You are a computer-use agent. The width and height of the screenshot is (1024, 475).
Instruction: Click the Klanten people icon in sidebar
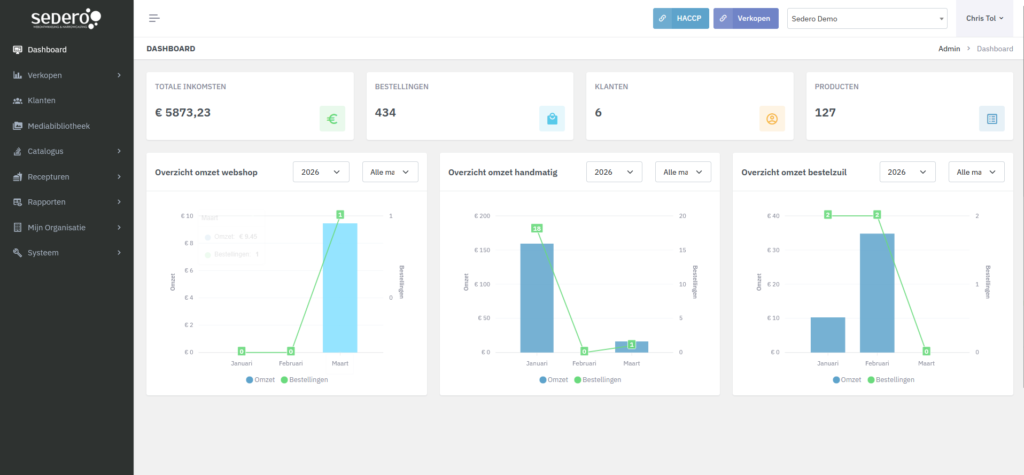click(x=18, y=100)
